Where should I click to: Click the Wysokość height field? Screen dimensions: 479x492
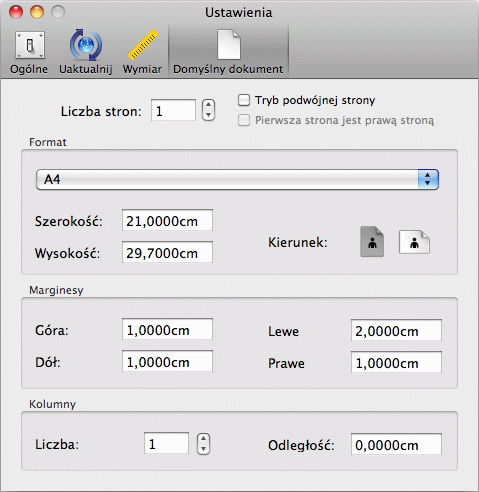167,252
